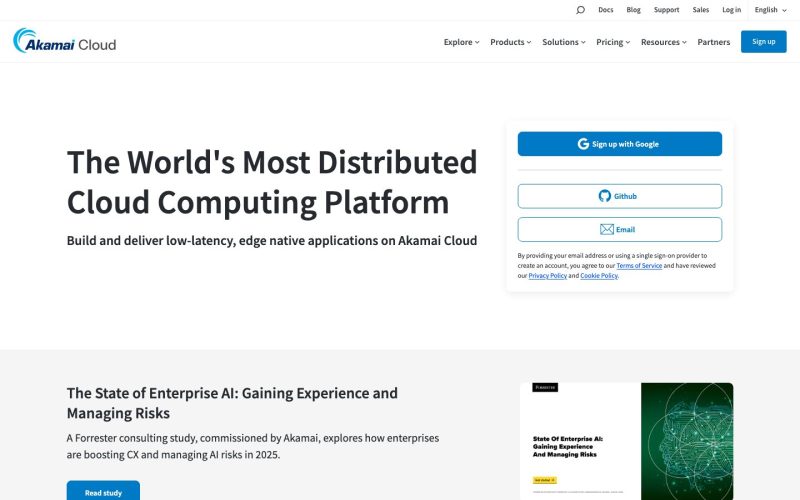Open Terms of Service link

(639, 265)
